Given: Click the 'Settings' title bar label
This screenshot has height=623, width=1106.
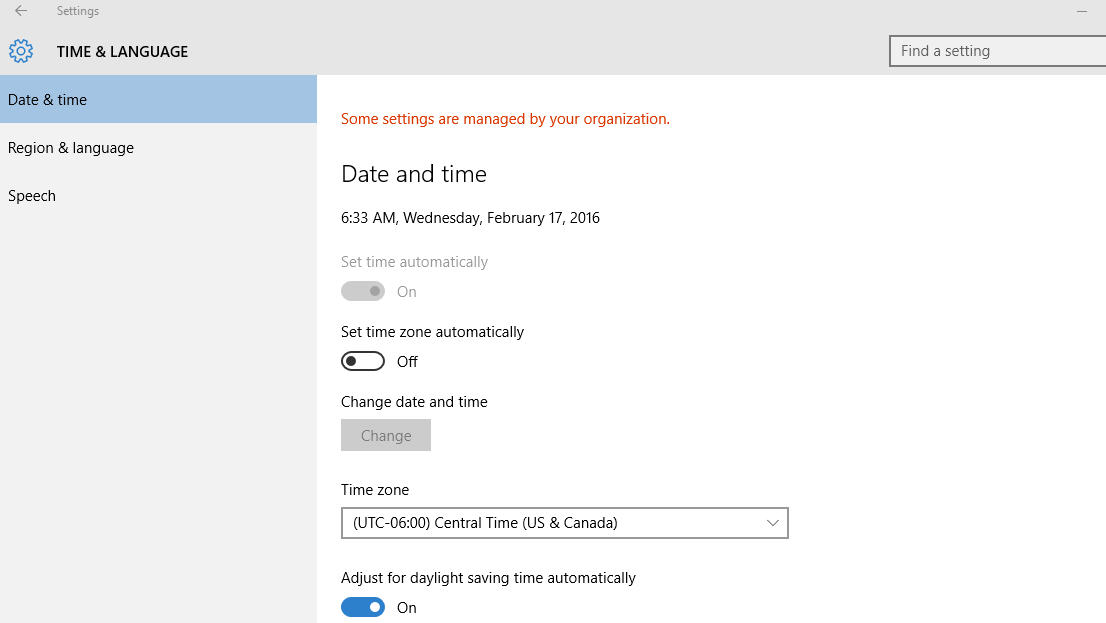Looking at the screenshot, I should pyautogui.click(x=78, y=11).
